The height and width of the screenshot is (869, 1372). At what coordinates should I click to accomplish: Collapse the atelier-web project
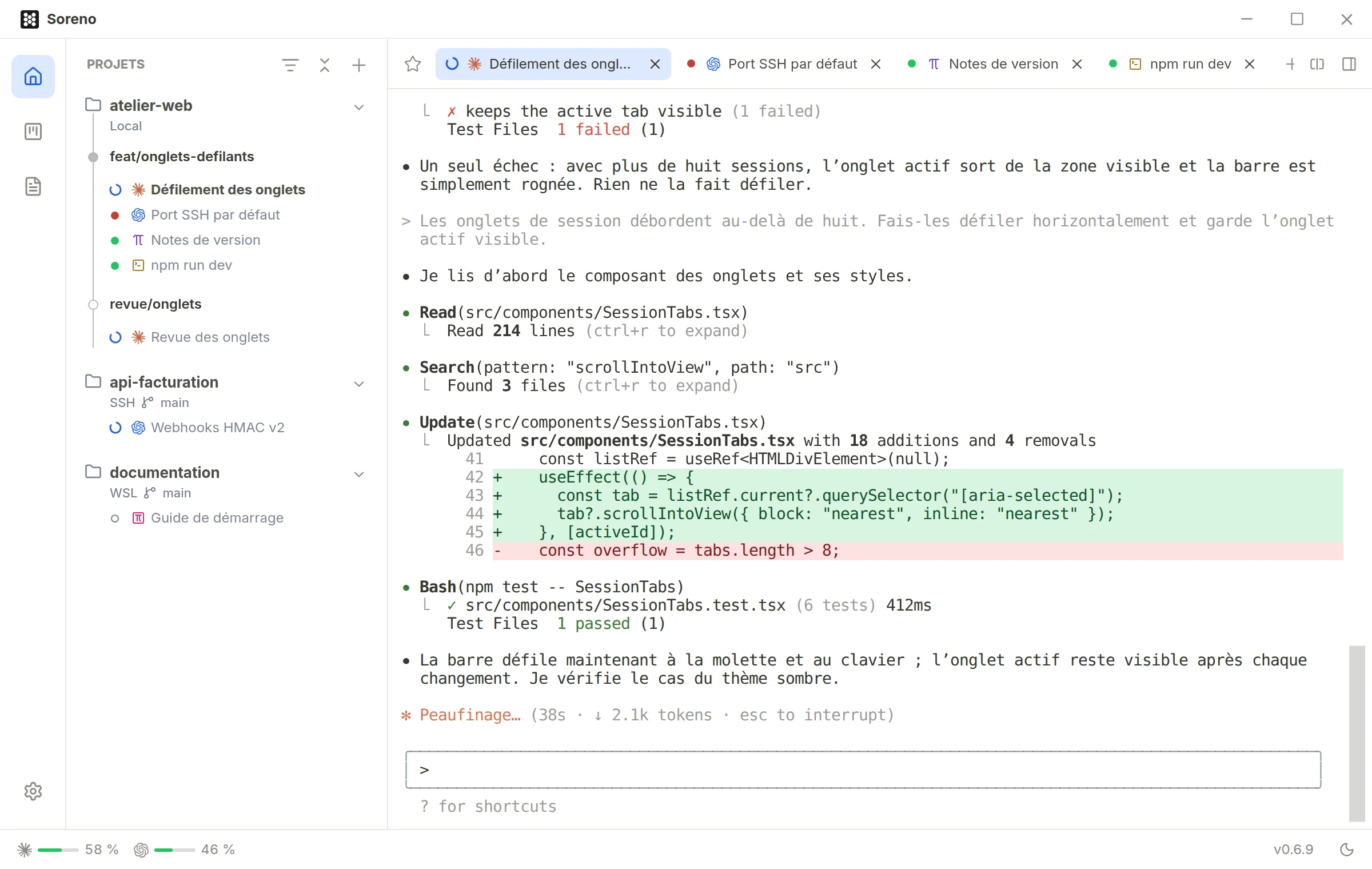(x=359, y=107)
